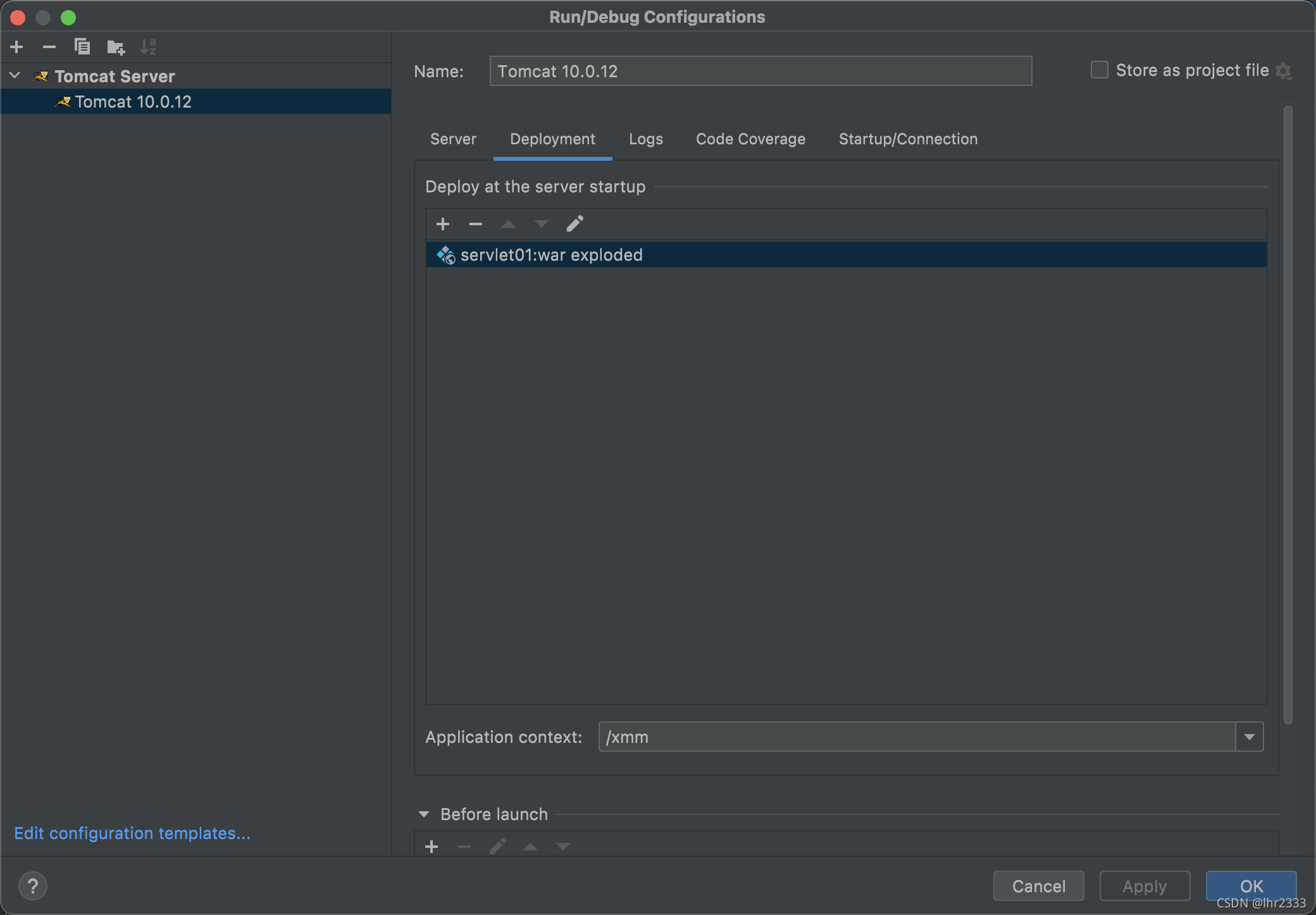Enable Store as project file checkbox
The width and height of the screenshot is (1316, 915).
pyautogui.click(x=1100, y=70)
